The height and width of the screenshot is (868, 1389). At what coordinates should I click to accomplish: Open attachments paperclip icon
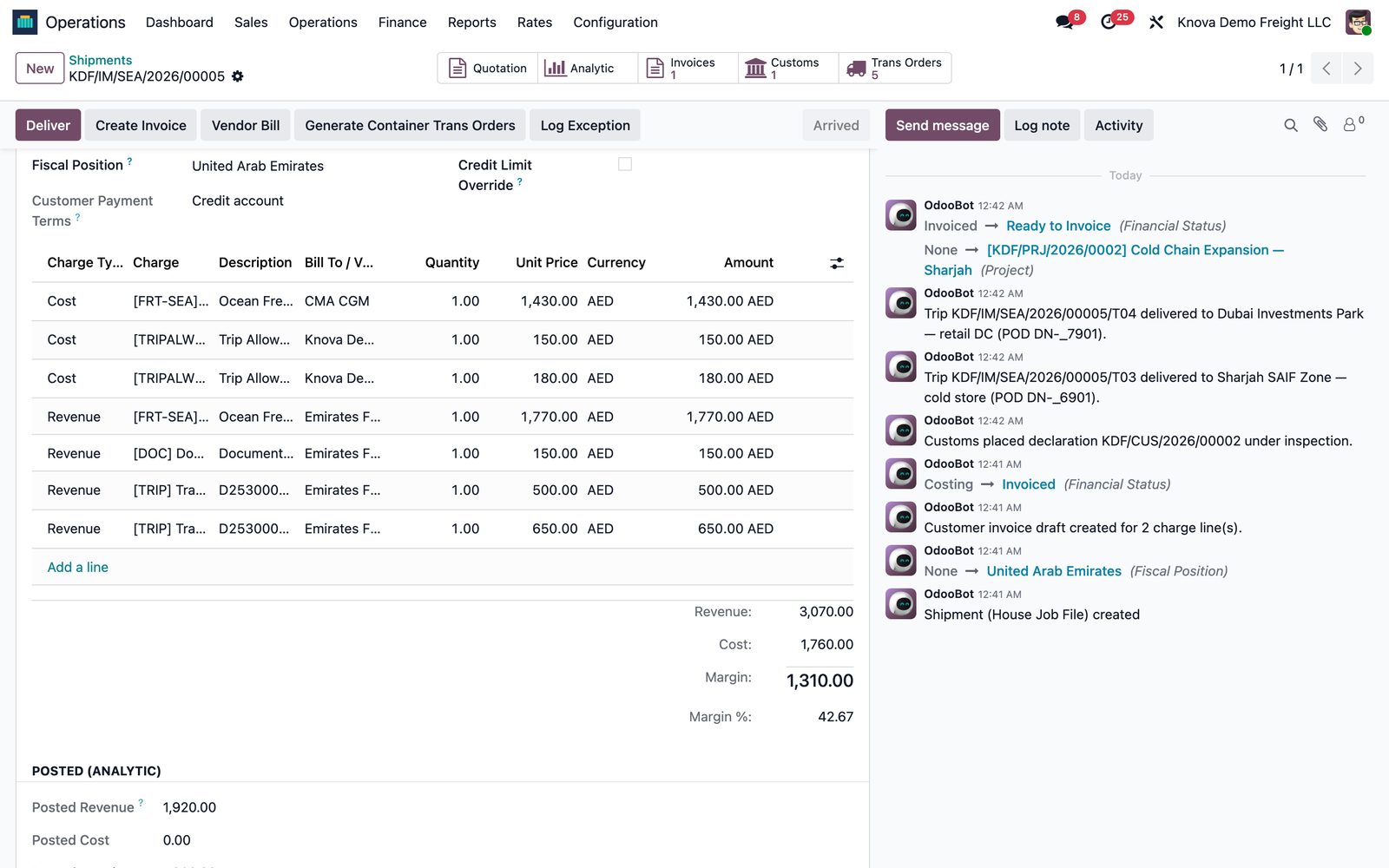1320,125
